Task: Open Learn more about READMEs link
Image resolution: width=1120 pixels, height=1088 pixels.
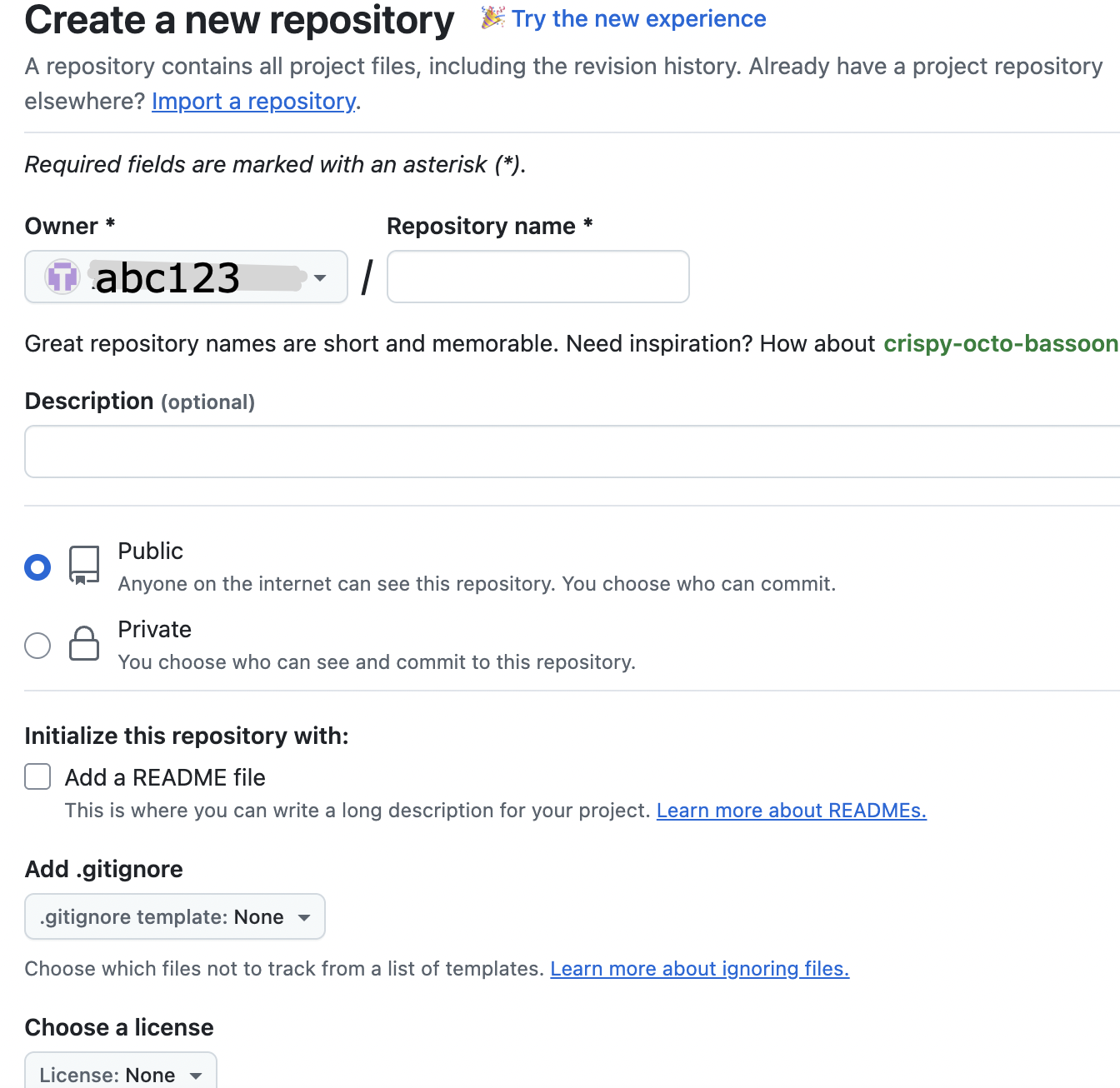Action: coord(792,811)
